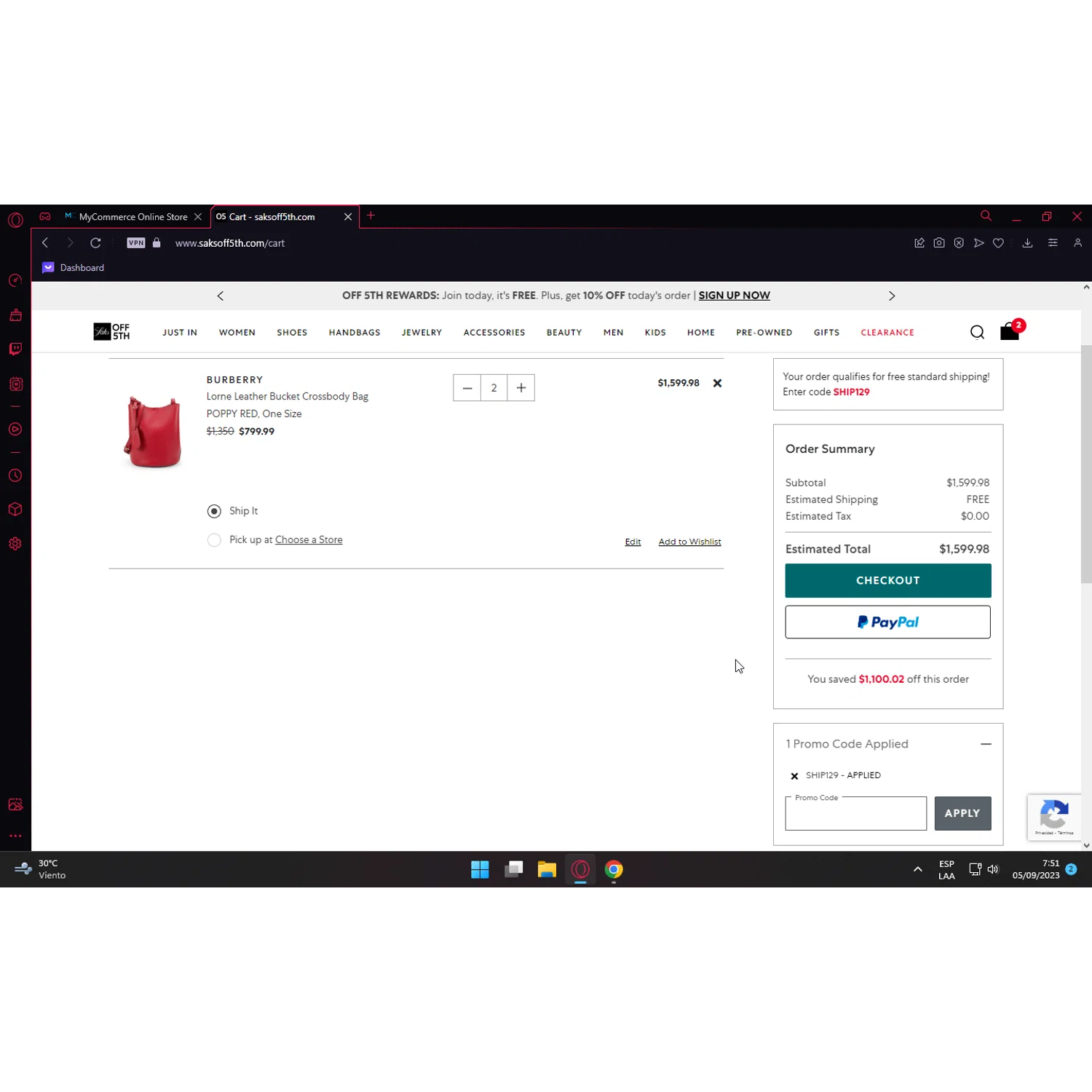
Task: Click the SIGN UP NOW link
Action: [734, 296]
